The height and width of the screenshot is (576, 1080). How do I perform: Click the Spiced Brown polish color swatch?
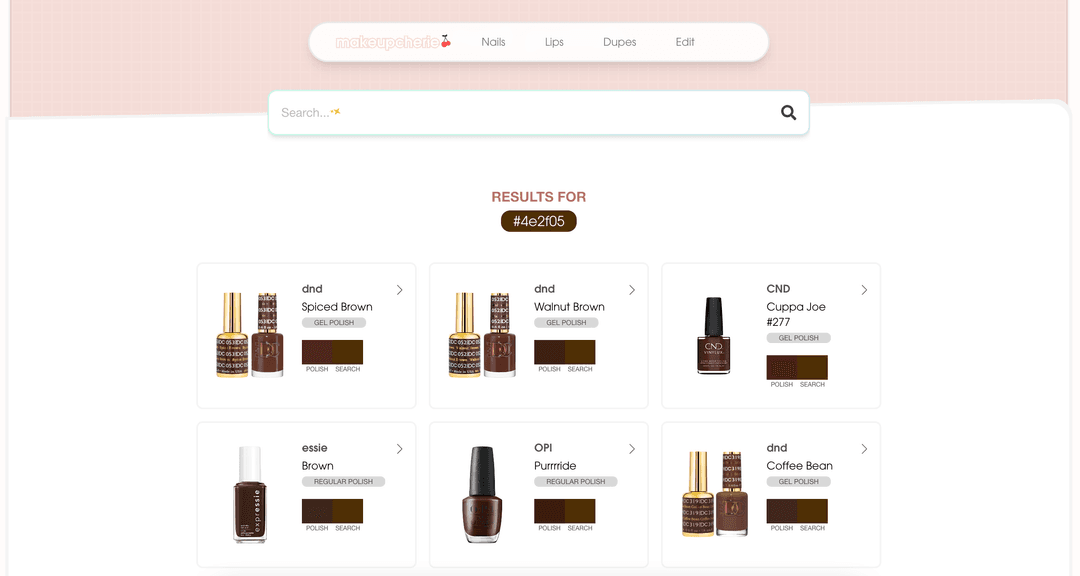(317, 352)
